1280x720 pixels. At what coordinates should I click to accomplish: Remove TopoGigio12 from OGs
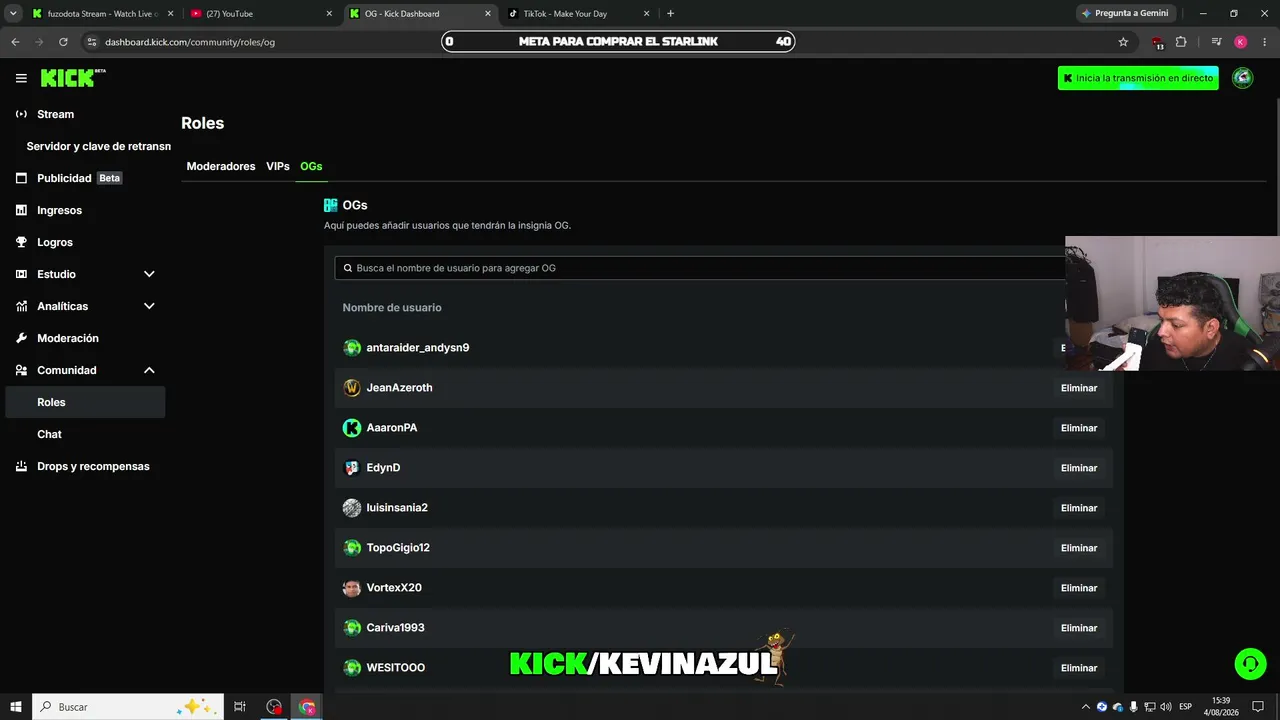tap(1079, 548)
